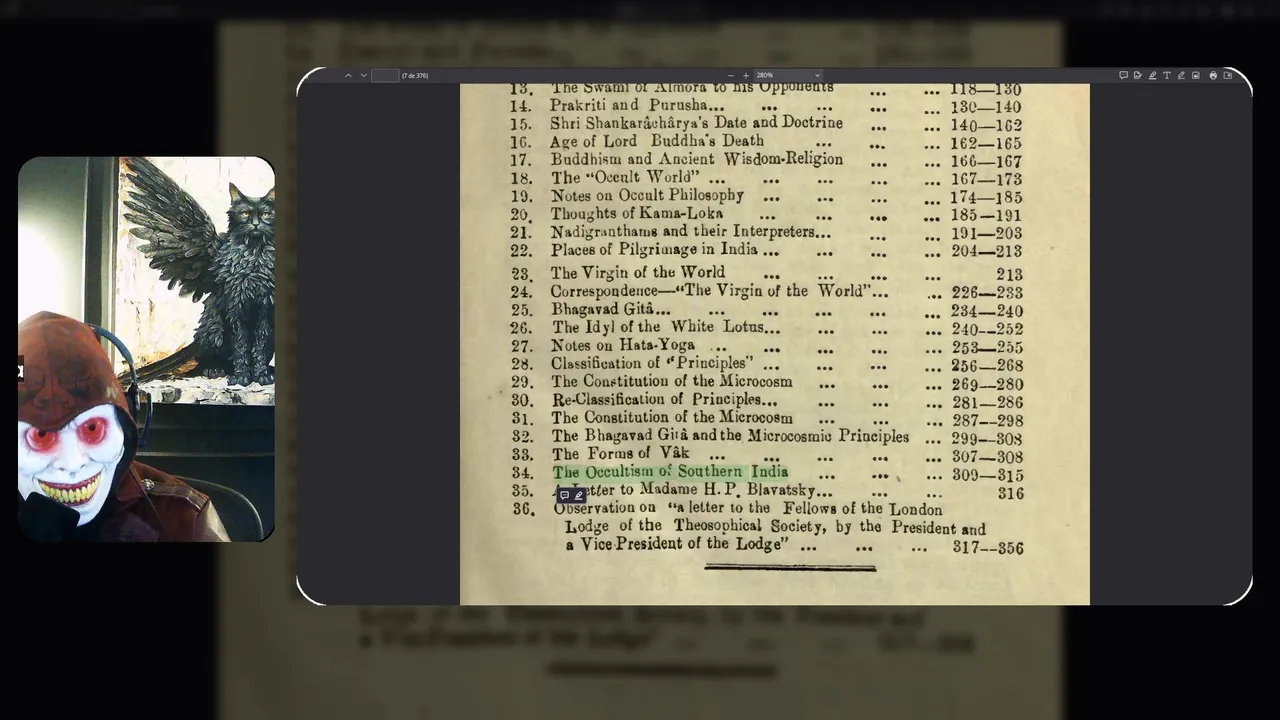Zoom out with the minus button
Image resolution: width=1280 pixels, height=720 pixels.
coord(731,75)
